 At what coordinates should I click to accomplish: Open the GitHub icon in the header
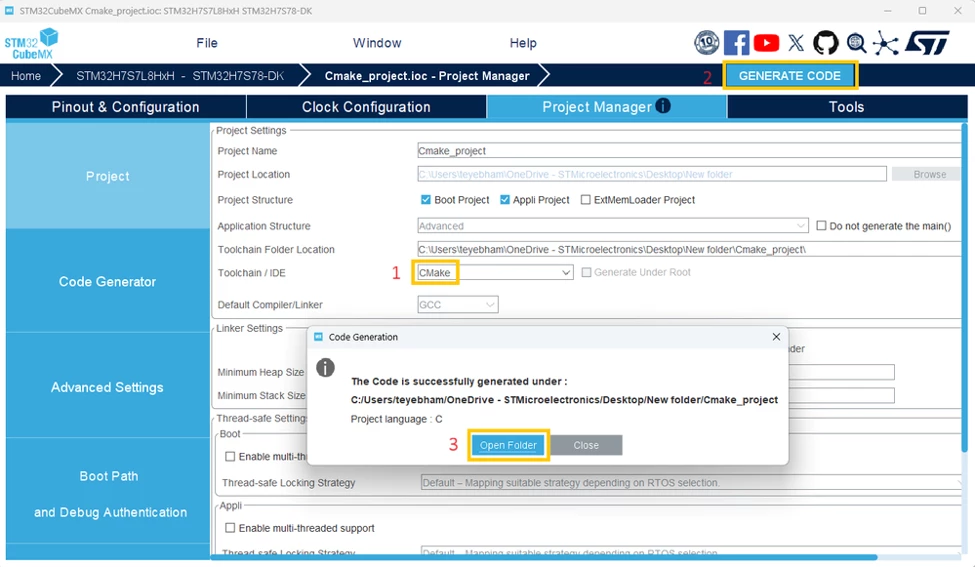point(826,43)
